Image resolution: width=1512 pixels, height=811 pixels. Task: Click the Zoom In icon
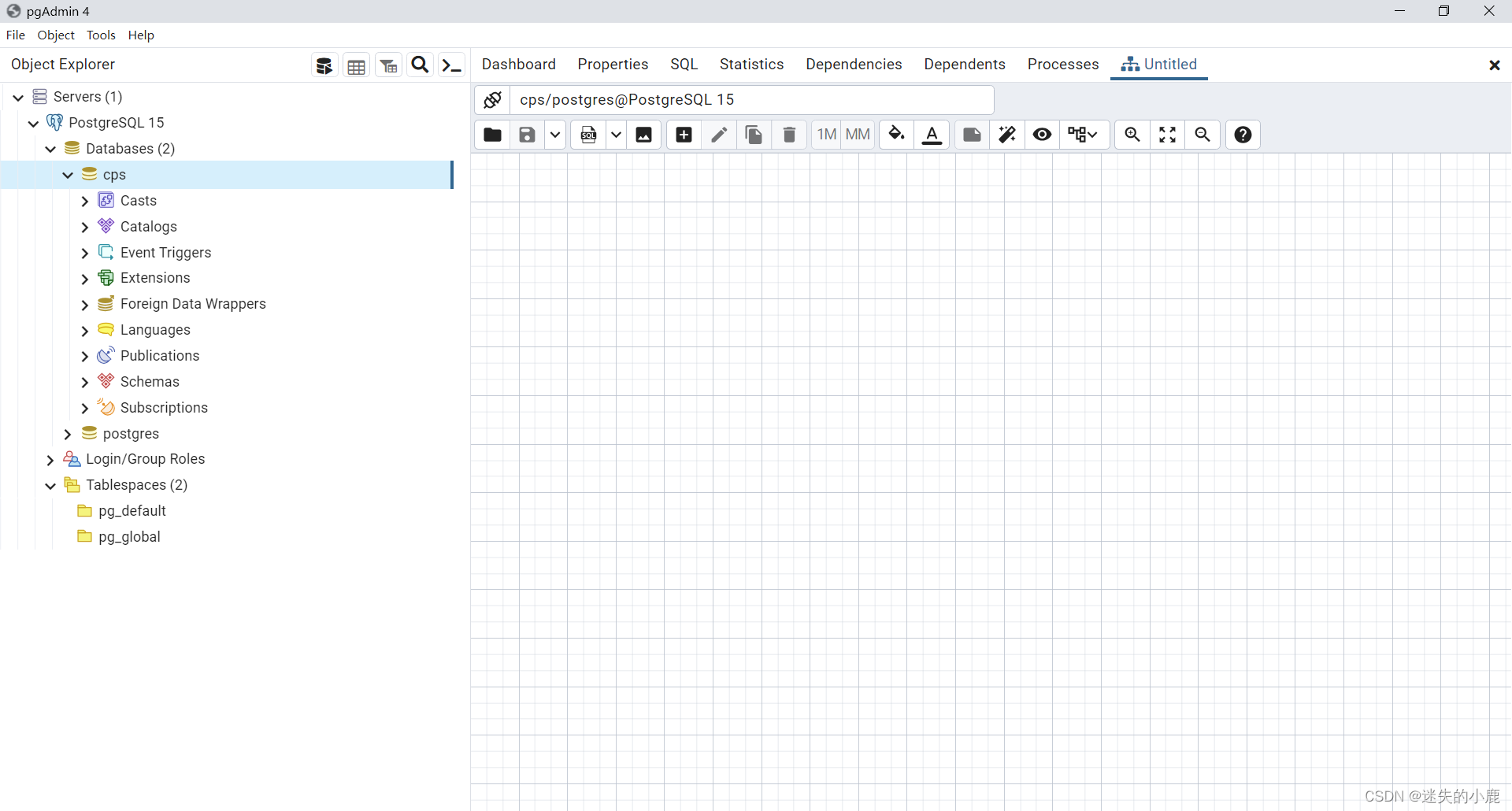pos(1132,135)
